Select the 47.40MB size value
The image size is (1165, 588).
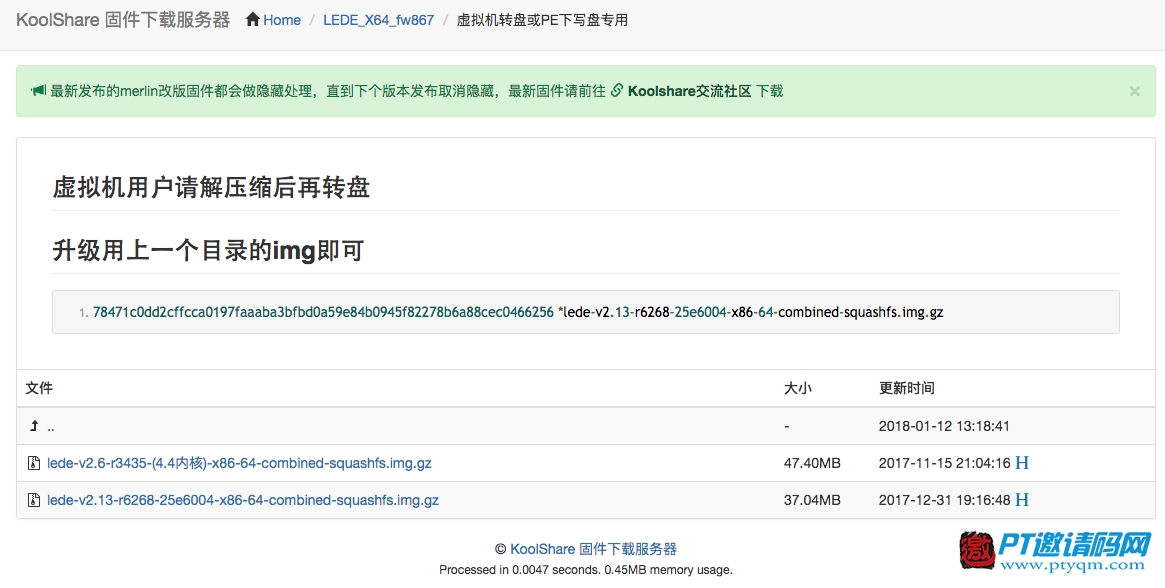tap(812, 463)
